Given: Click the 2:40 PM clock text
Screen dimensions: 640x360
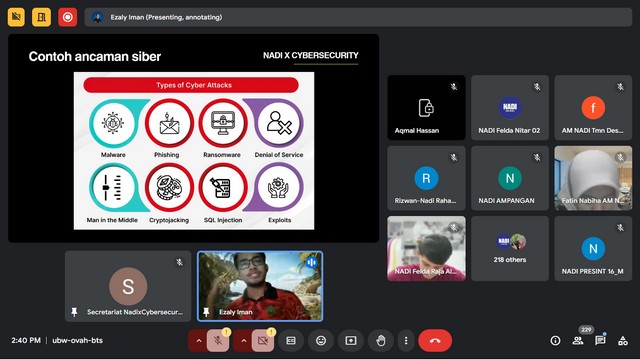Looking at the screenshot, I should click(26, 340).
